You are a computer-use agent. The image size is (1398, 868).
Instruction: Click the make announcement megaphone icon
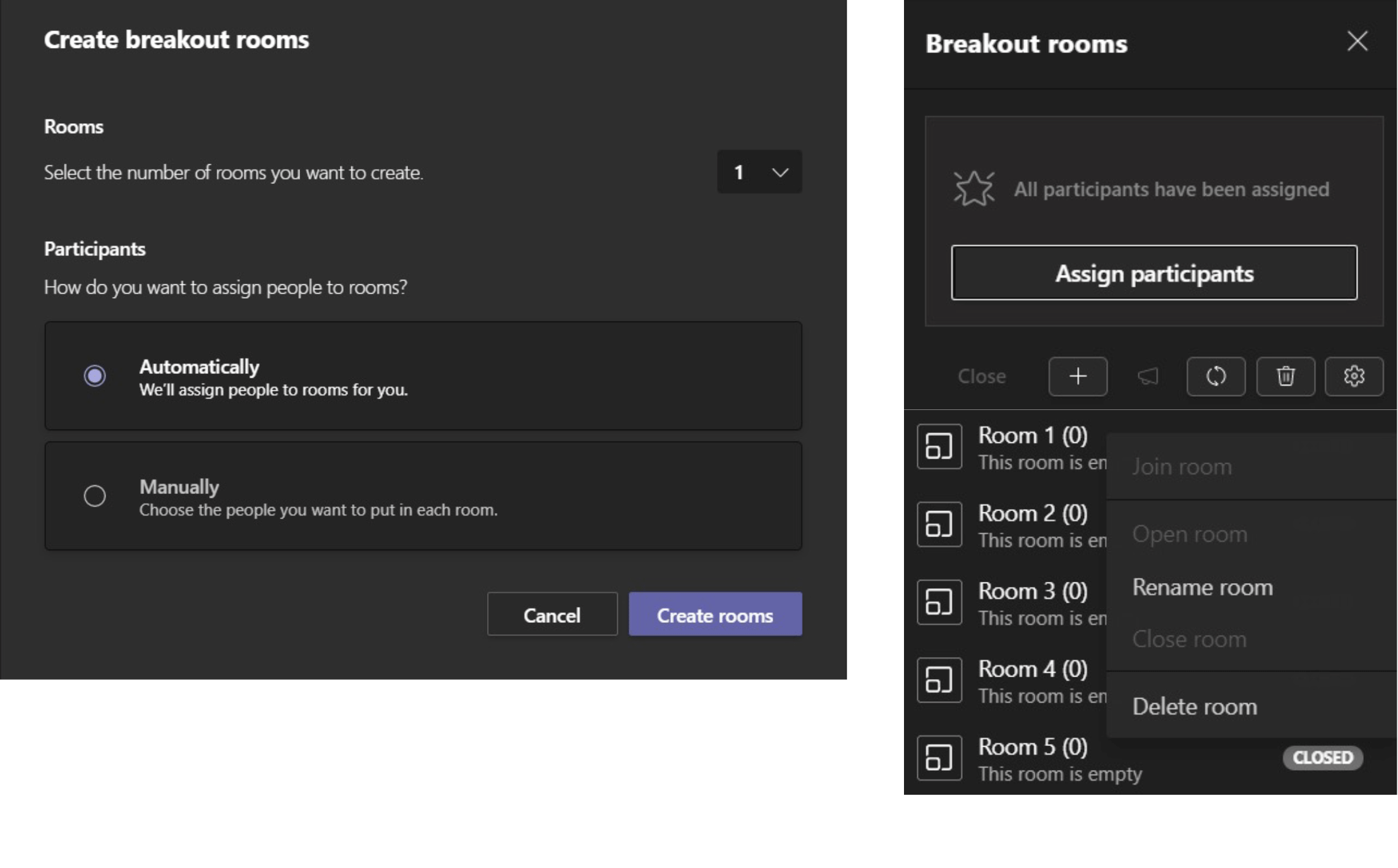pos(1147,377)
